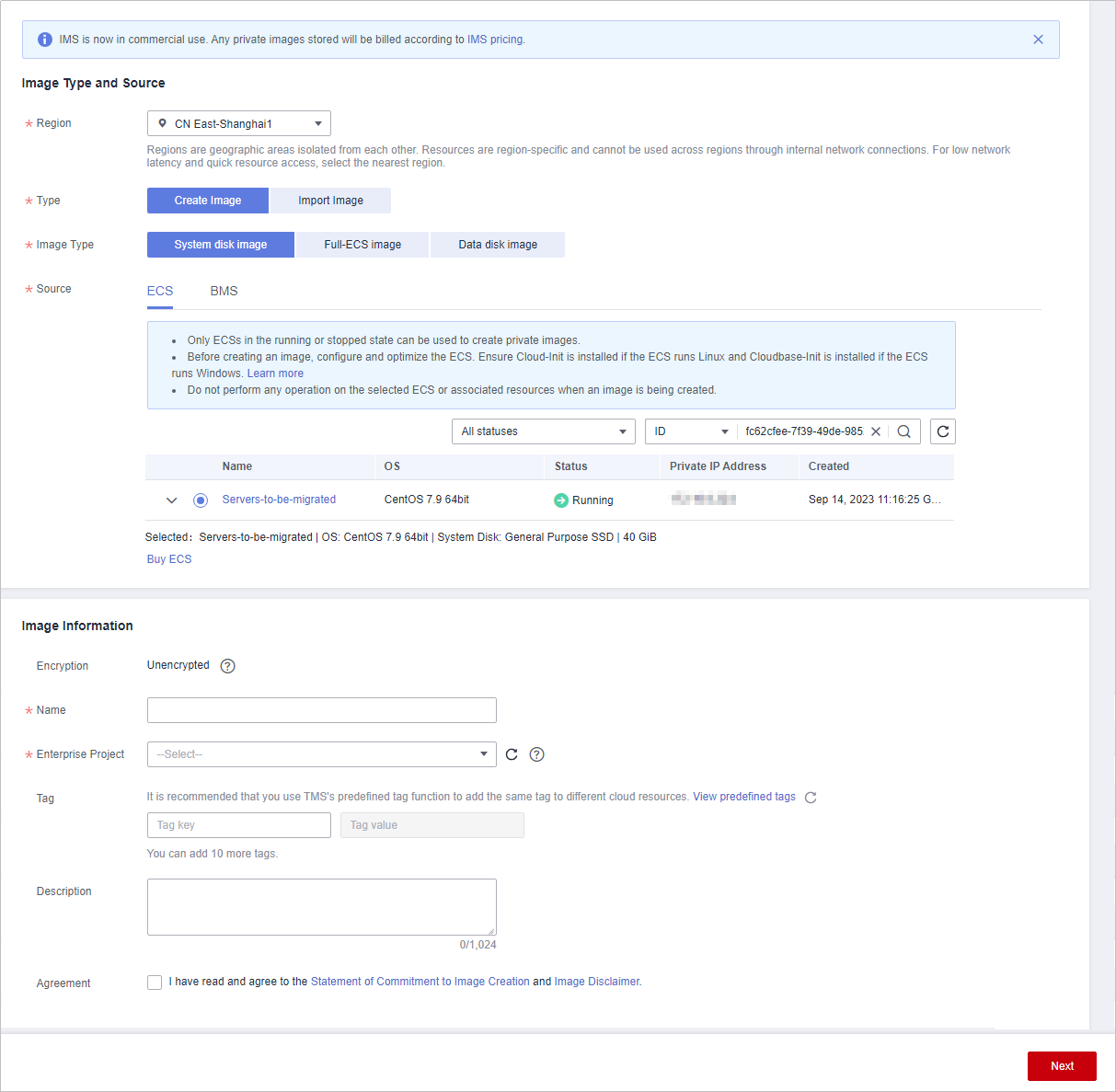This screenshot has width=1116, height=1092.
Task: Expand the Servers-to-be-migrated row details
Action: click(171, 500)
